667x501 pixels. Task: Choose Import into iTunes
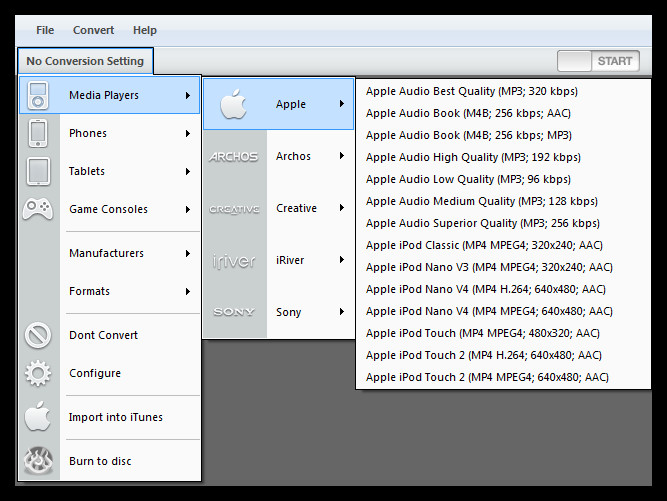(109, 417)
